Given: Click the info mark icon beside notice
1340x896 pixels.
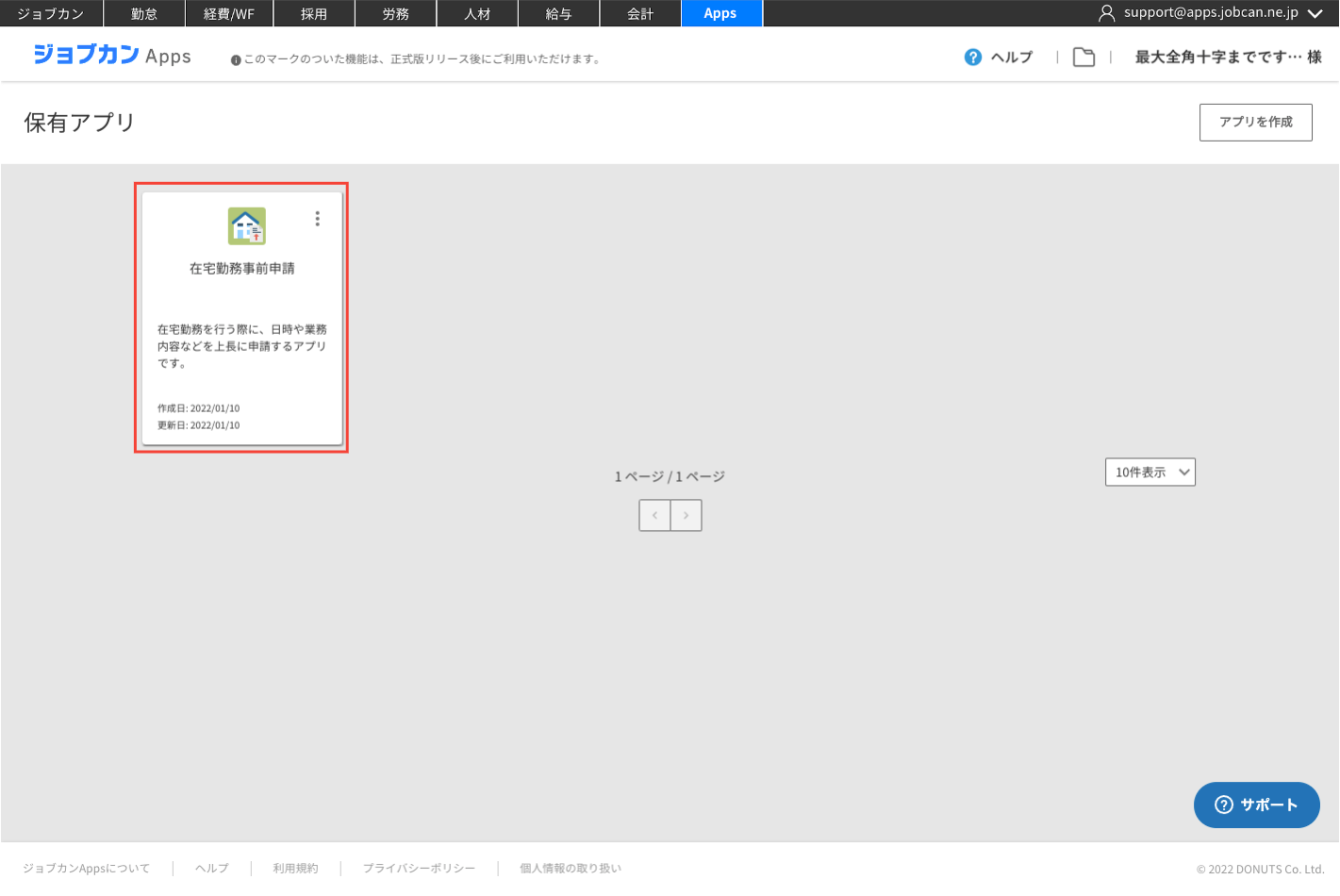Looking at the screenshot, I should (236, 60).
